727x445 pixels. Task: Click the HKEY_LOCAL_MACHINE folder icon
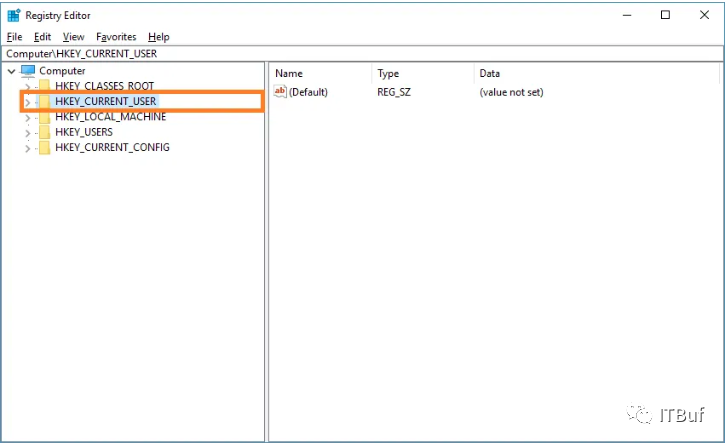tap(45, 117)
